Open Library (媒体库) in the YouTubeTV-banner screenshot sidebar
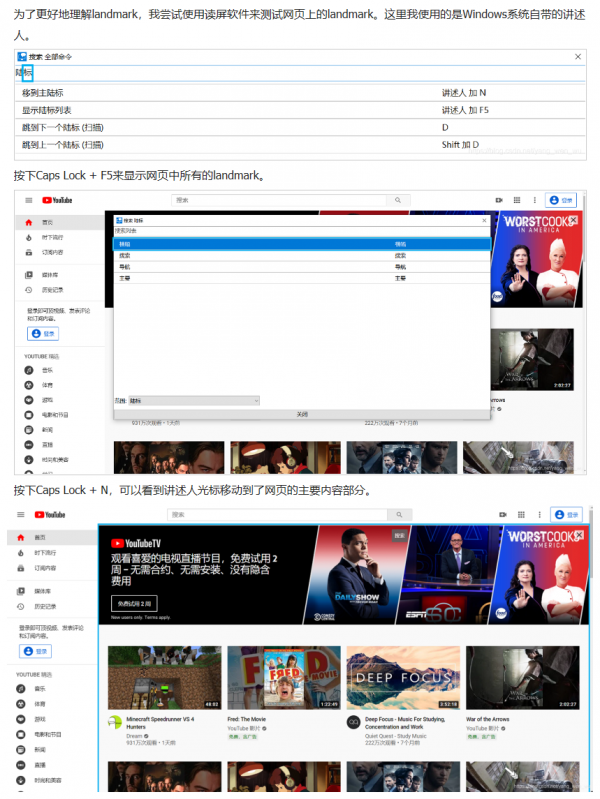This screenshot has width=600, height=799. 52,591
